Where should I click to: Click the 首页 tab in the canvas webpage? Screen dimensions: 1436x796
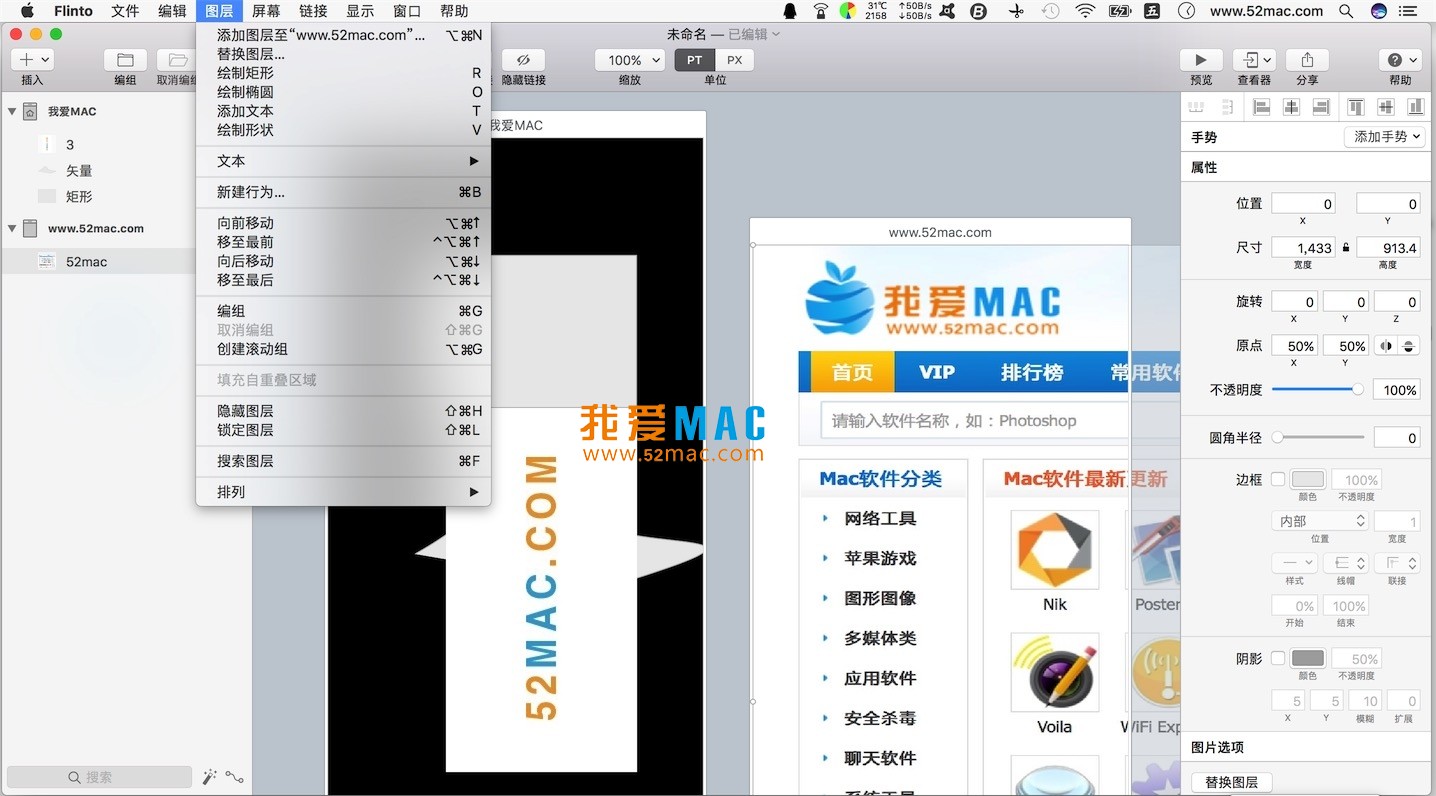click(x=852, y=372)
